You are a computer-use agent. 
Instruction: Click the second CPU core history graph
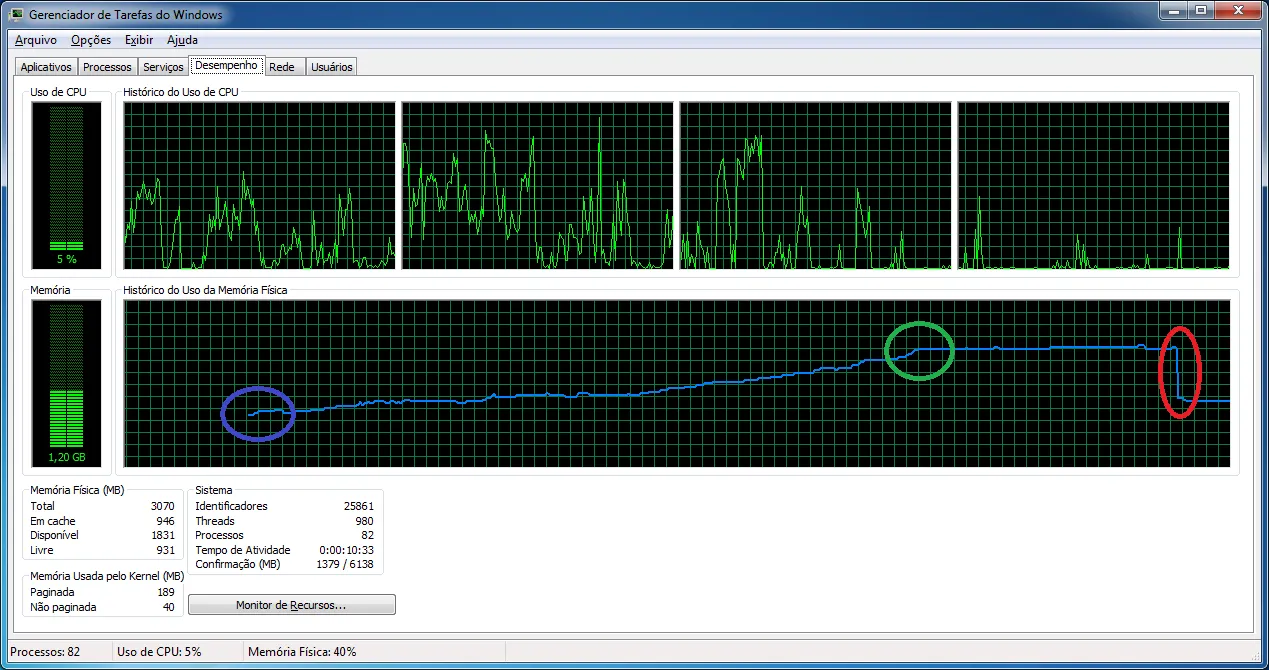(x=538, y=185)
